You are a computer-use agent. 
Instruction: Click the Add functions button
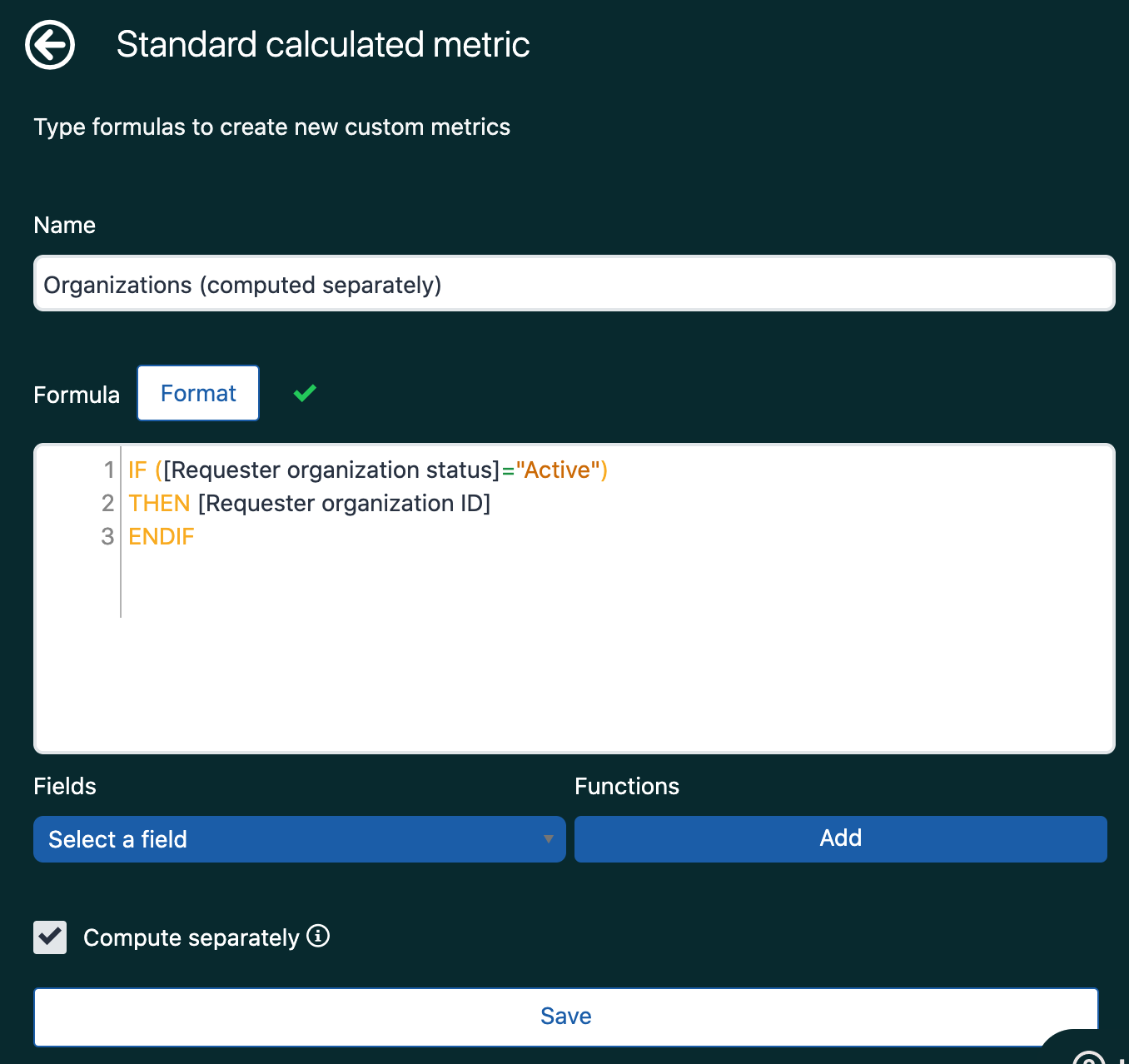click(841, 839)
